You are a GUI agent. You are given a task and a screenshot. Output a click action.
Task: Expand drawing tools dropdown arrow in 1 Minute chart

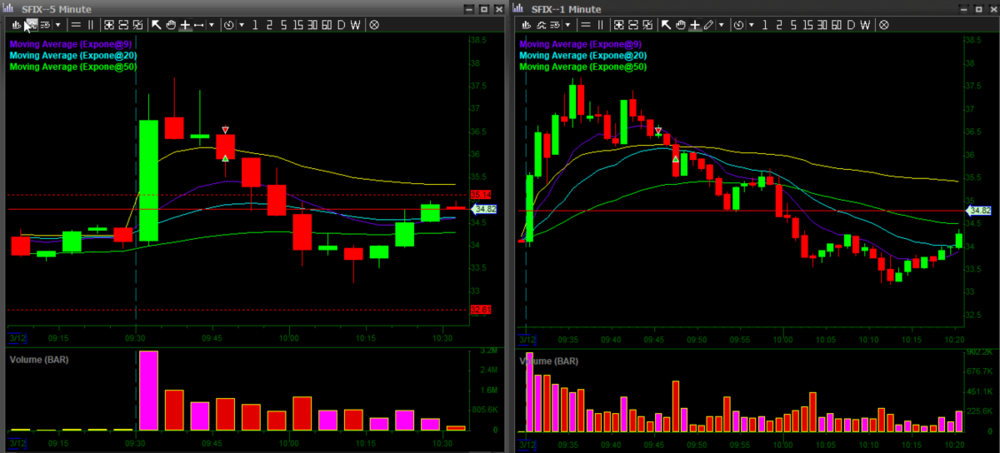pos(722,24)
